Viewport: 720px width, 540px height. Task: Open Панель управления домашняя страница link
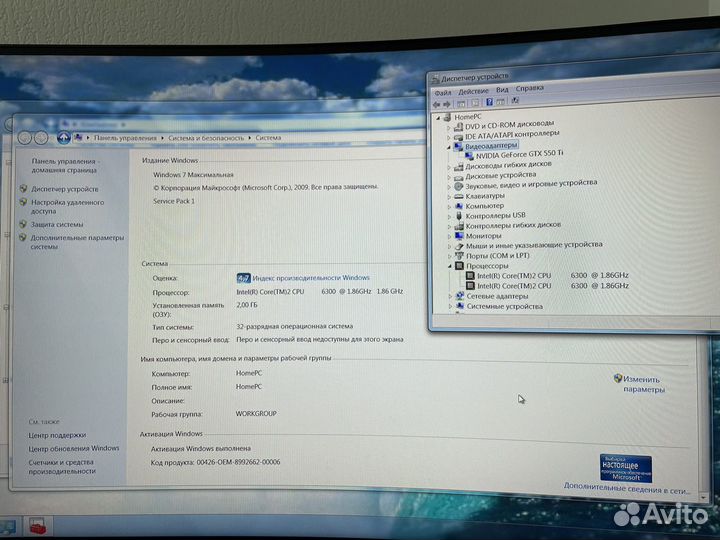(64, 166)
